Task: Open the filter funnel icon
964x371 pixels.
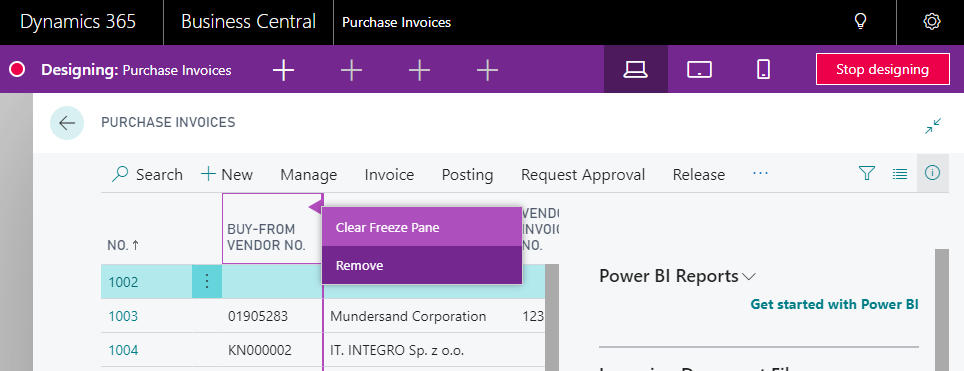Action: [866, 174]
